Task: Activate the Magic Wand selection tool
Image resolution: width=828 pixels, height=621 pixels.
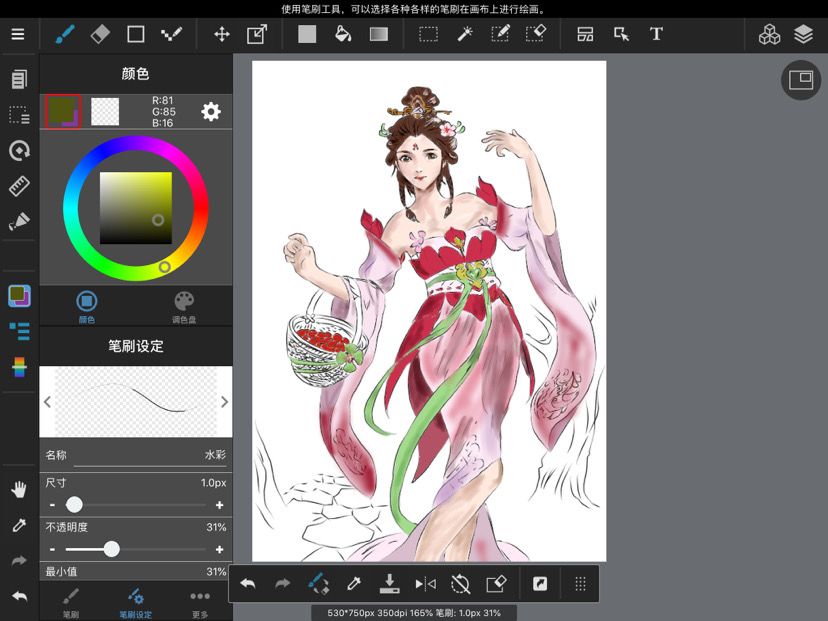Action: (x=465, y=34)
